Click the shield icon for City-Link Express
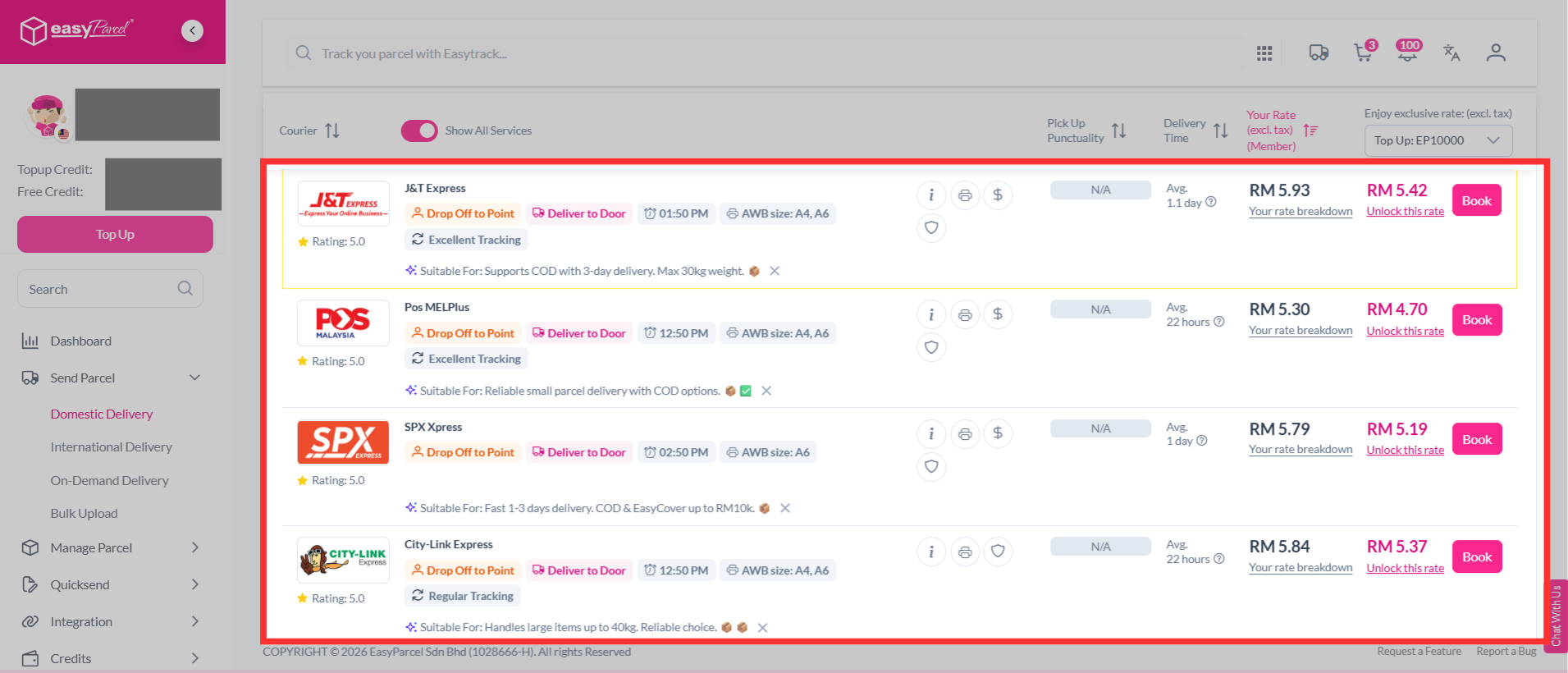Image resolution: width=1568 pixels, height=673 pixels. click(998, 552)
